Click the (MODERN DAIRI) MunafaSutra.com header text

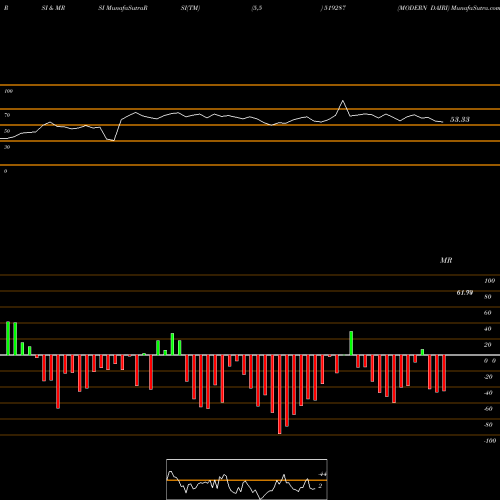point(448,8)
